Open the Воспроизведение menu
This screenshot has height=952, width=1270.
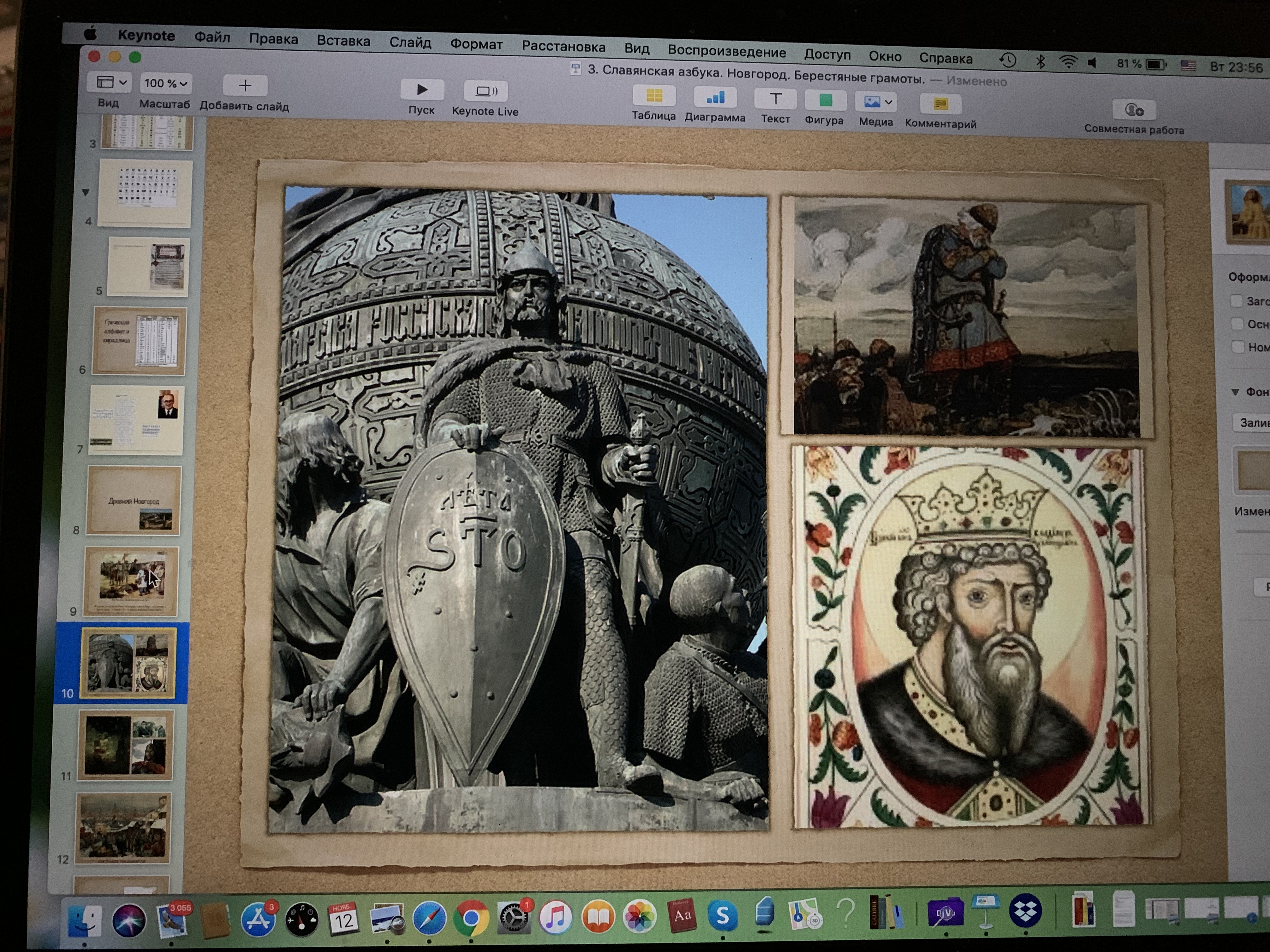click(726, 52)
